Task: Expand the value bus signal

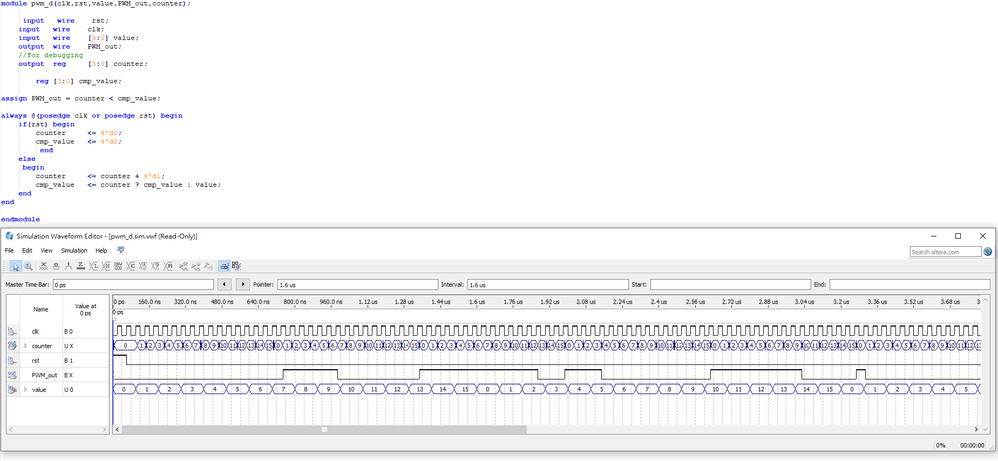Action: 25,390
